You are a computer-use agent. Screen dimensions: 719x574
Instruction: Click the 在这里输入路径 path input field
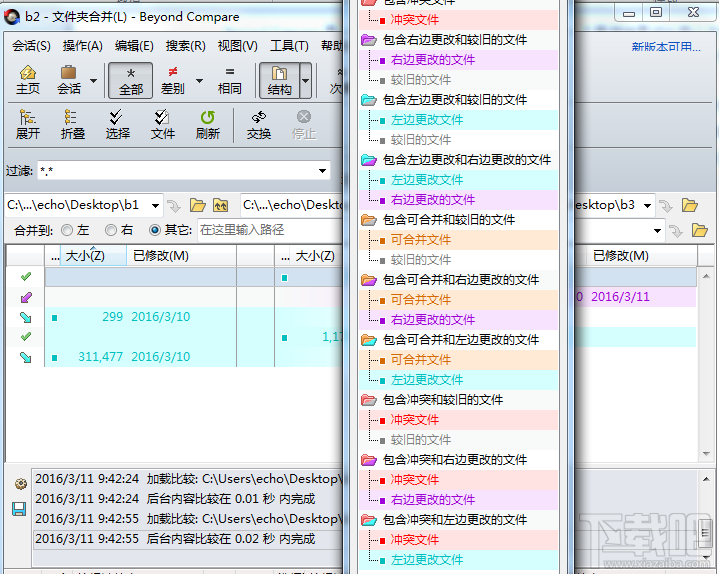click(x=271, y=230)
